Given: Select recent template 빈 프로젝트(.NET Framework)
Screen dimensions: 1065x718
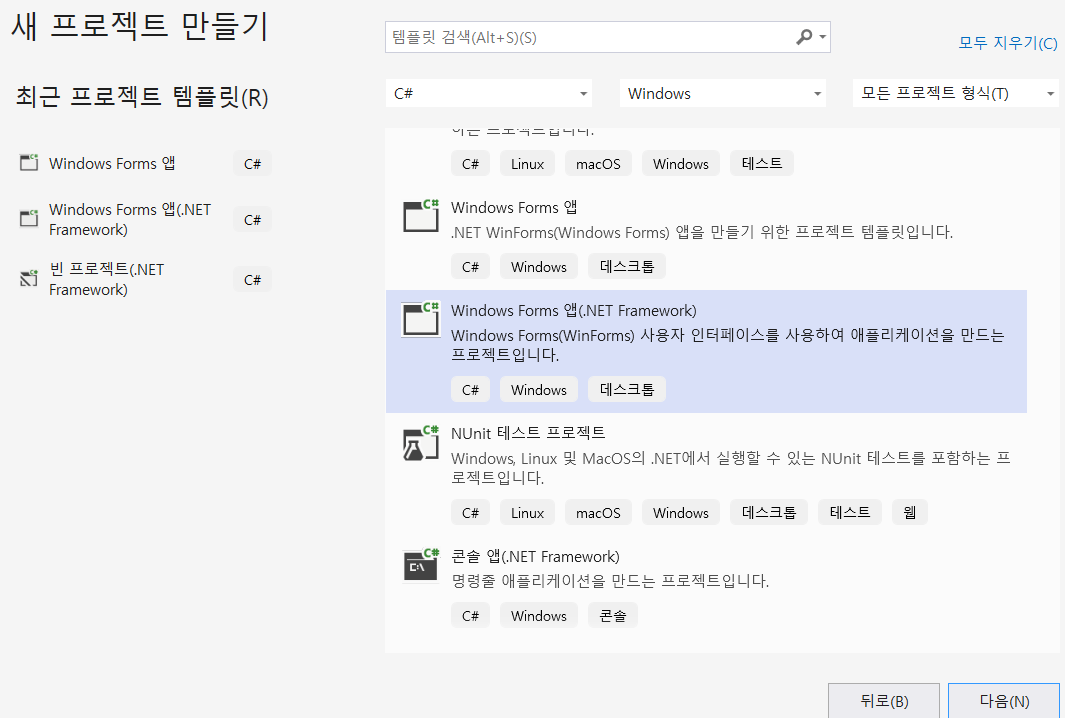Looking at the screenshot, I should [x=106, y=279].
